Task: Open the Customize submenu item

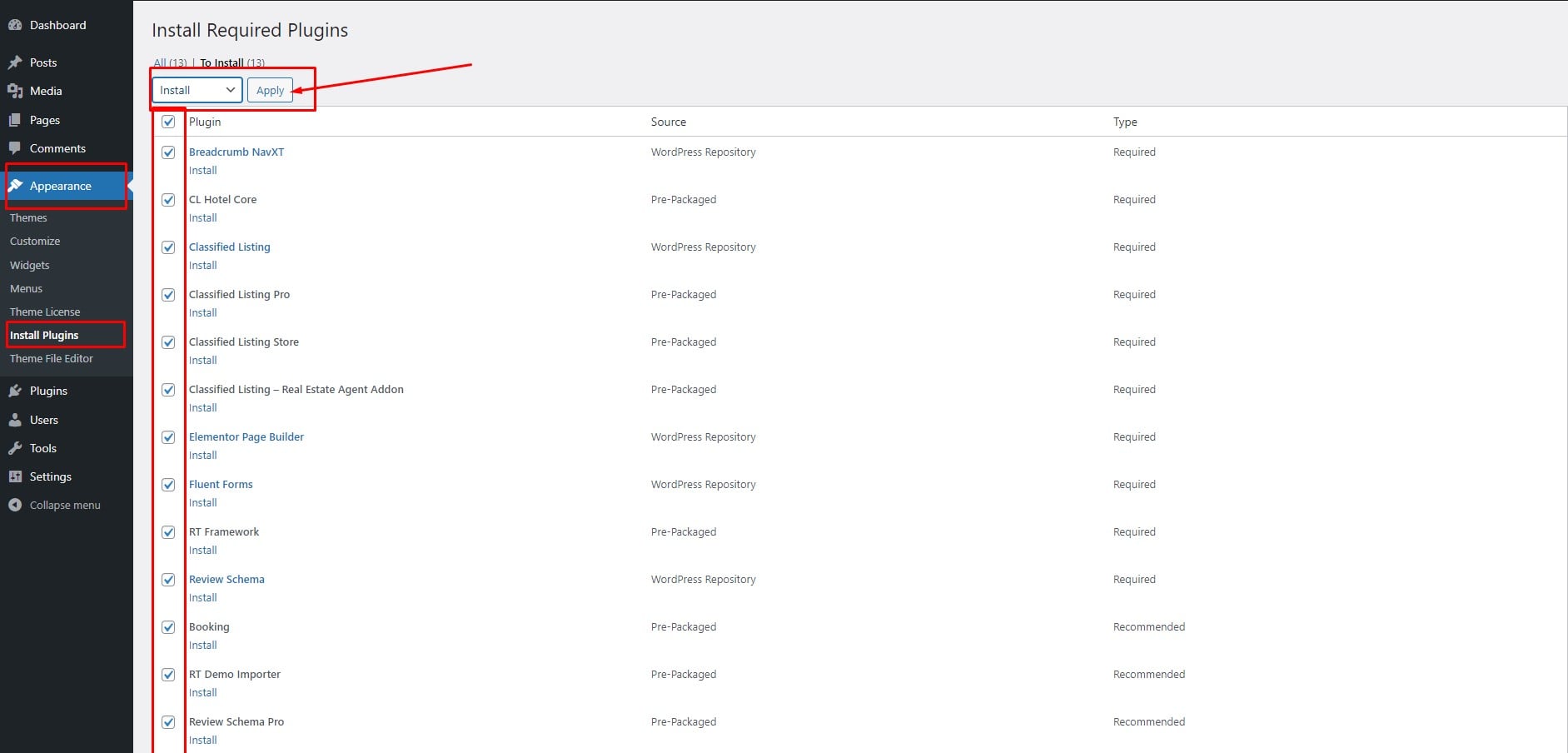Action: pos(35,241)
